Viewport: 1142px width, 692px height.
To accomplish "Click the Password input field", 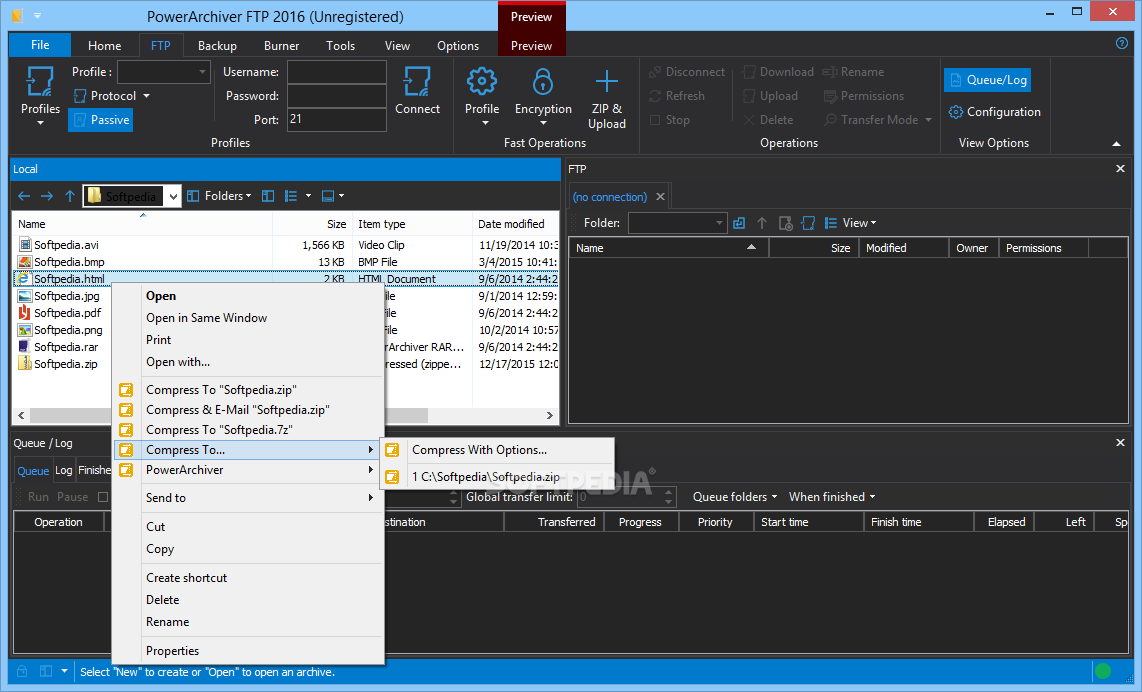I will tap(336, 96).
